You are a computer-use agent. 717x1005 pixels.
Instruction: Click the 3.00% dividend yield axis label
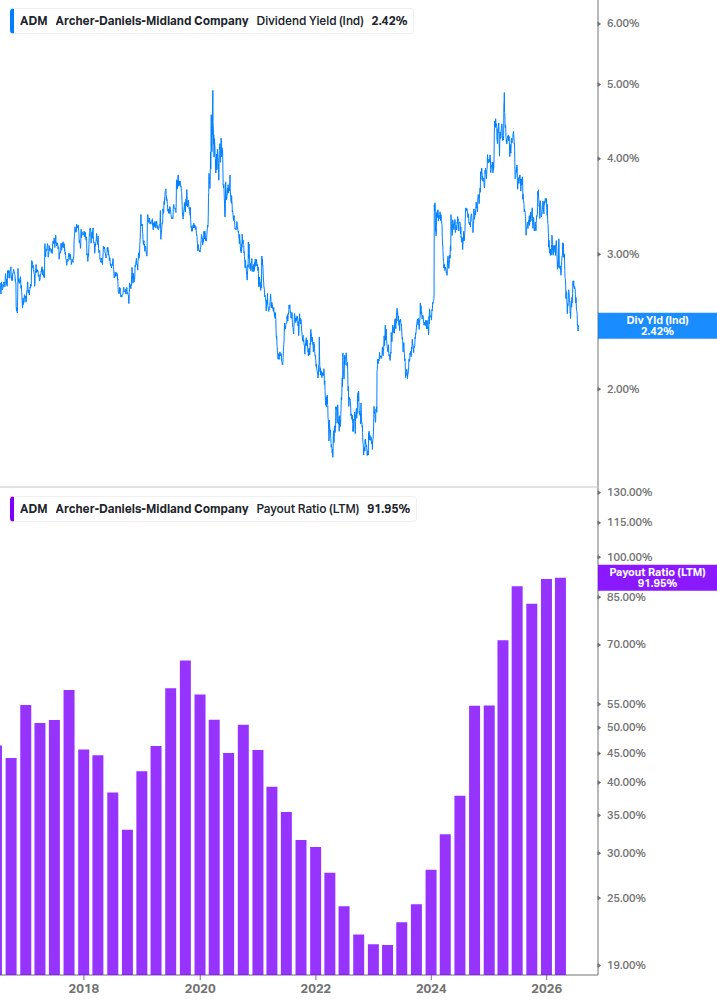click(623, 254)
